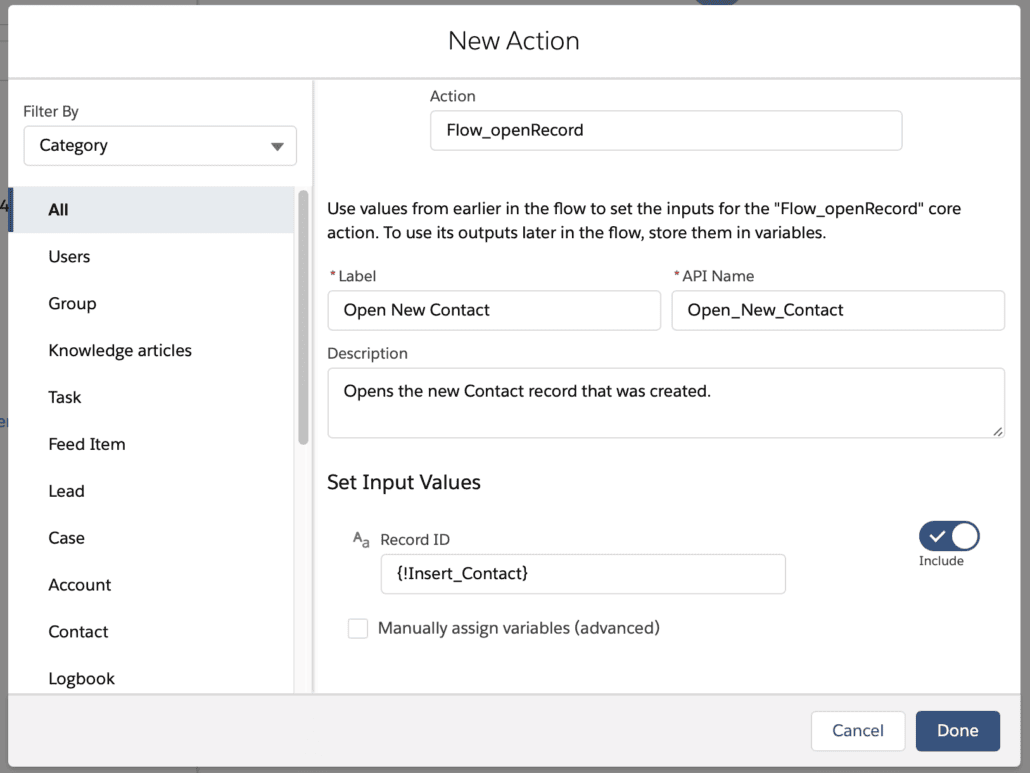Image resolution: width=1030 pixels, height=773 pixels.
Task: Select the Knowledge articles category
Action: coord(152,350)
